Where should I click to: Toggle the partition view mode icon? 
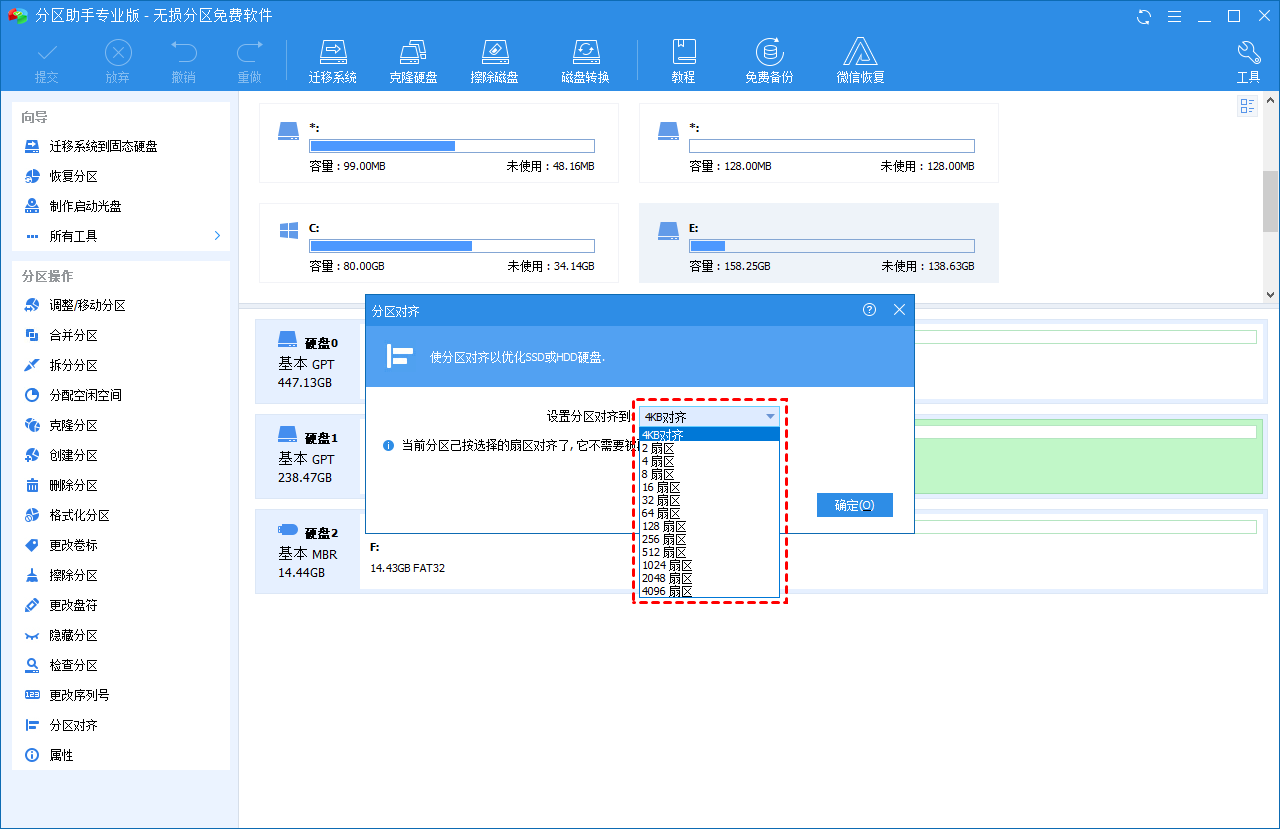click(1247, 106)
